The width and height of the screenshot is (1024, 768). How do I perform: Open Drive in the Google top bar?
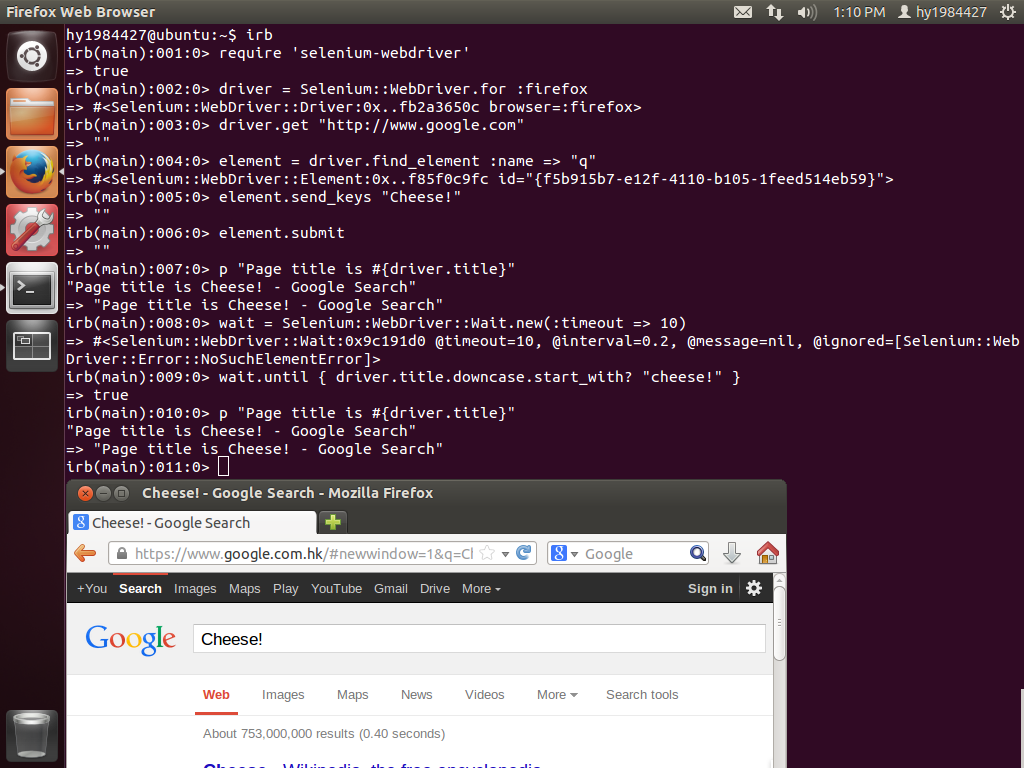pos(435,588)
